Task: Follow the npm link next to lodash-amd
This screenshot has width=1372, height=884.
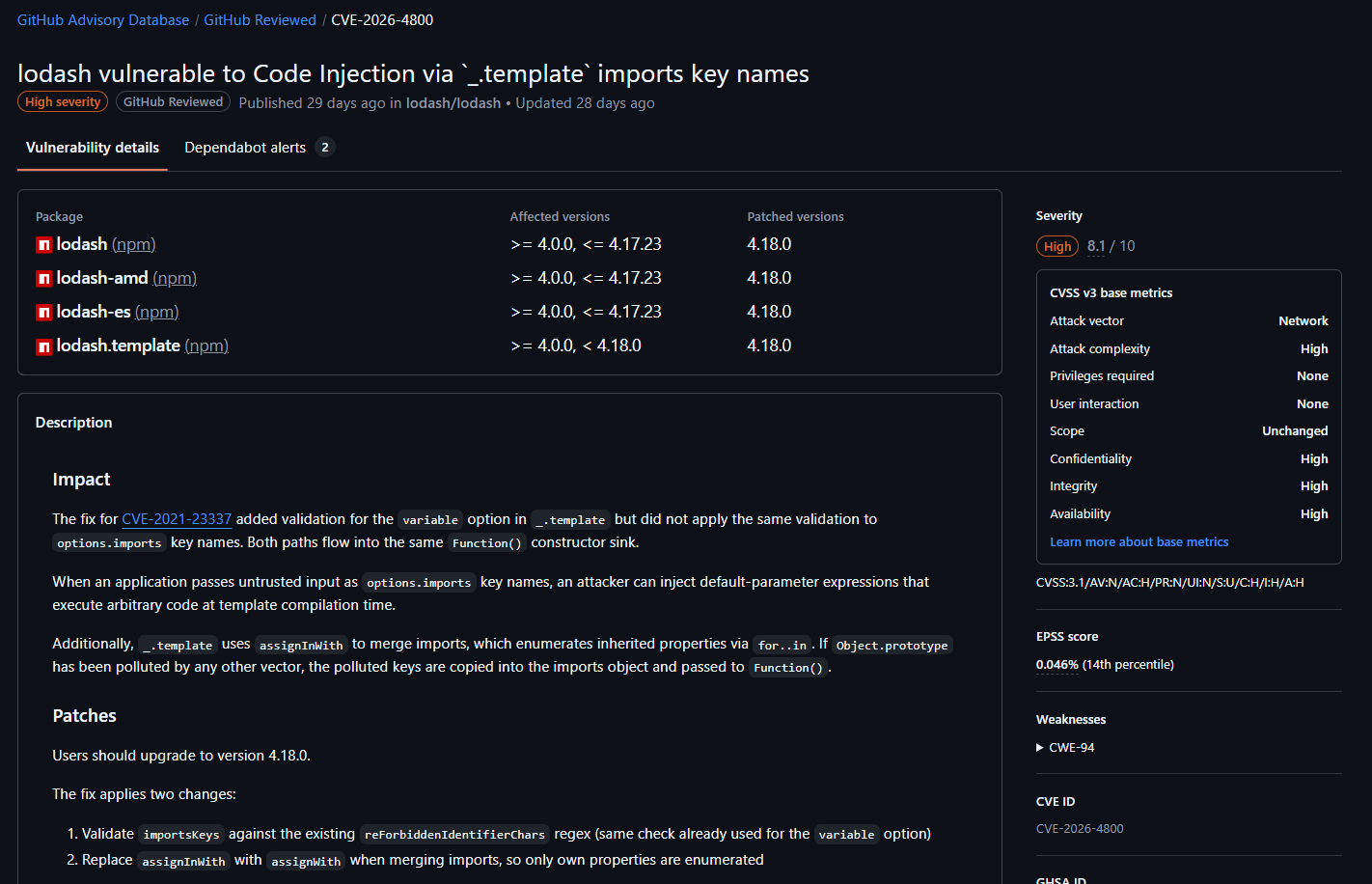Action: click(175, 279)
